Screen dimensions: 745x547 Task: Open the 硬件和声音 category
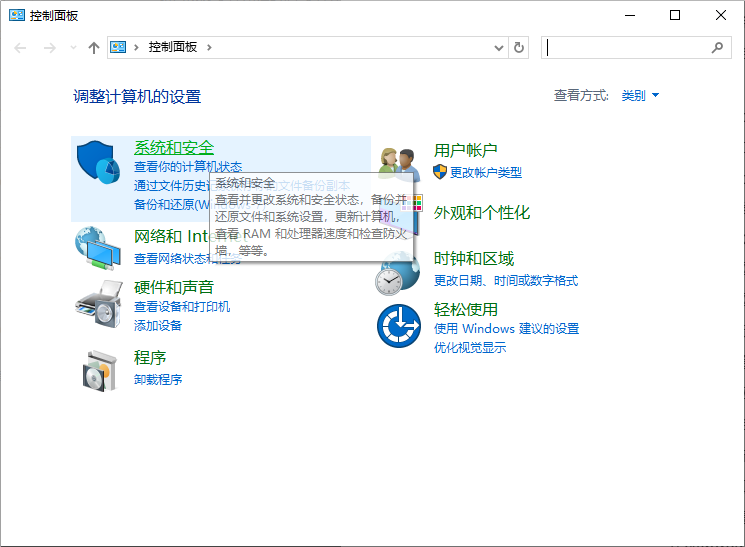(x=174, y=287)
